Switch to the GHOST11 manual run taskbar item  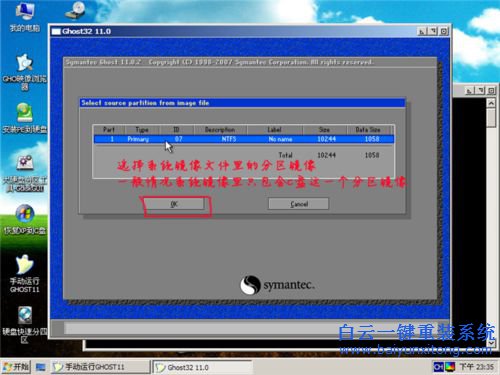coord(100,367)
